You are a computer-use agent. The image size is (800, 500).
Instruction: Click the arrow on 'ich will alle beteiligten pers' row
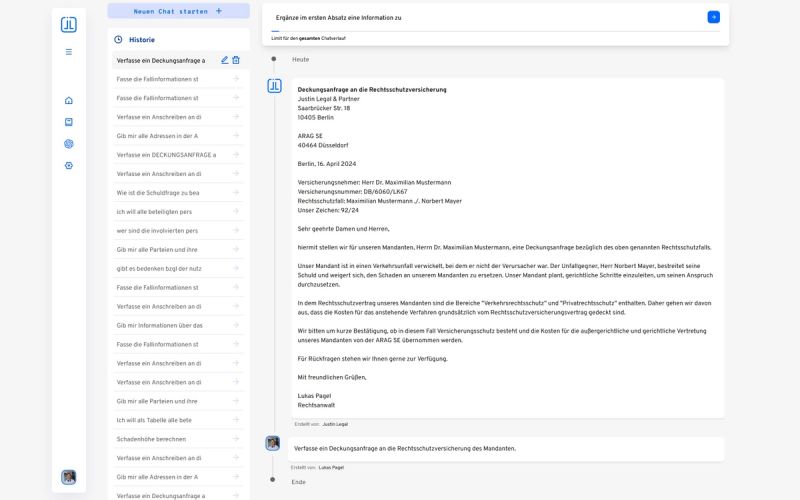click(236, 211)
